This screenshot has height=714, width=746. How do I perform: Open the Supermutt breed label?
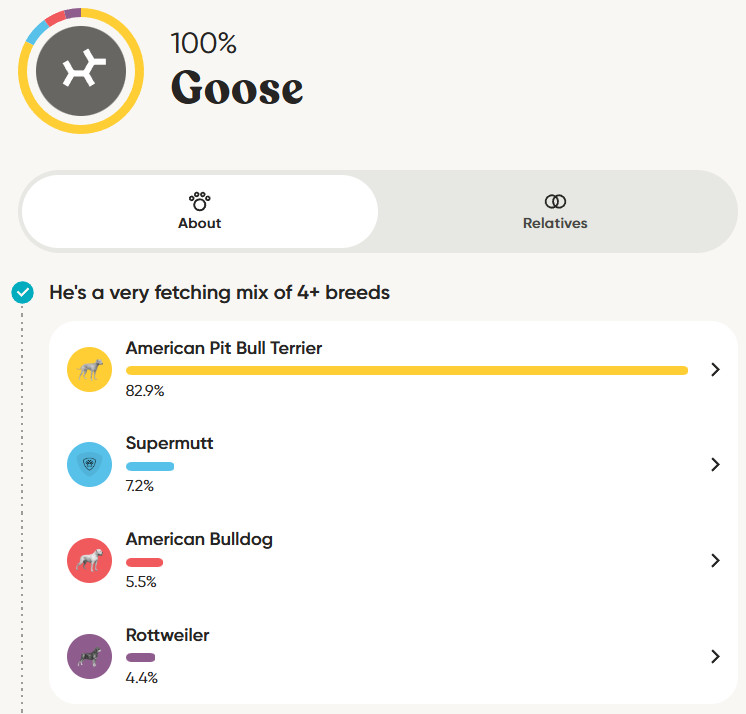point(169,443)
